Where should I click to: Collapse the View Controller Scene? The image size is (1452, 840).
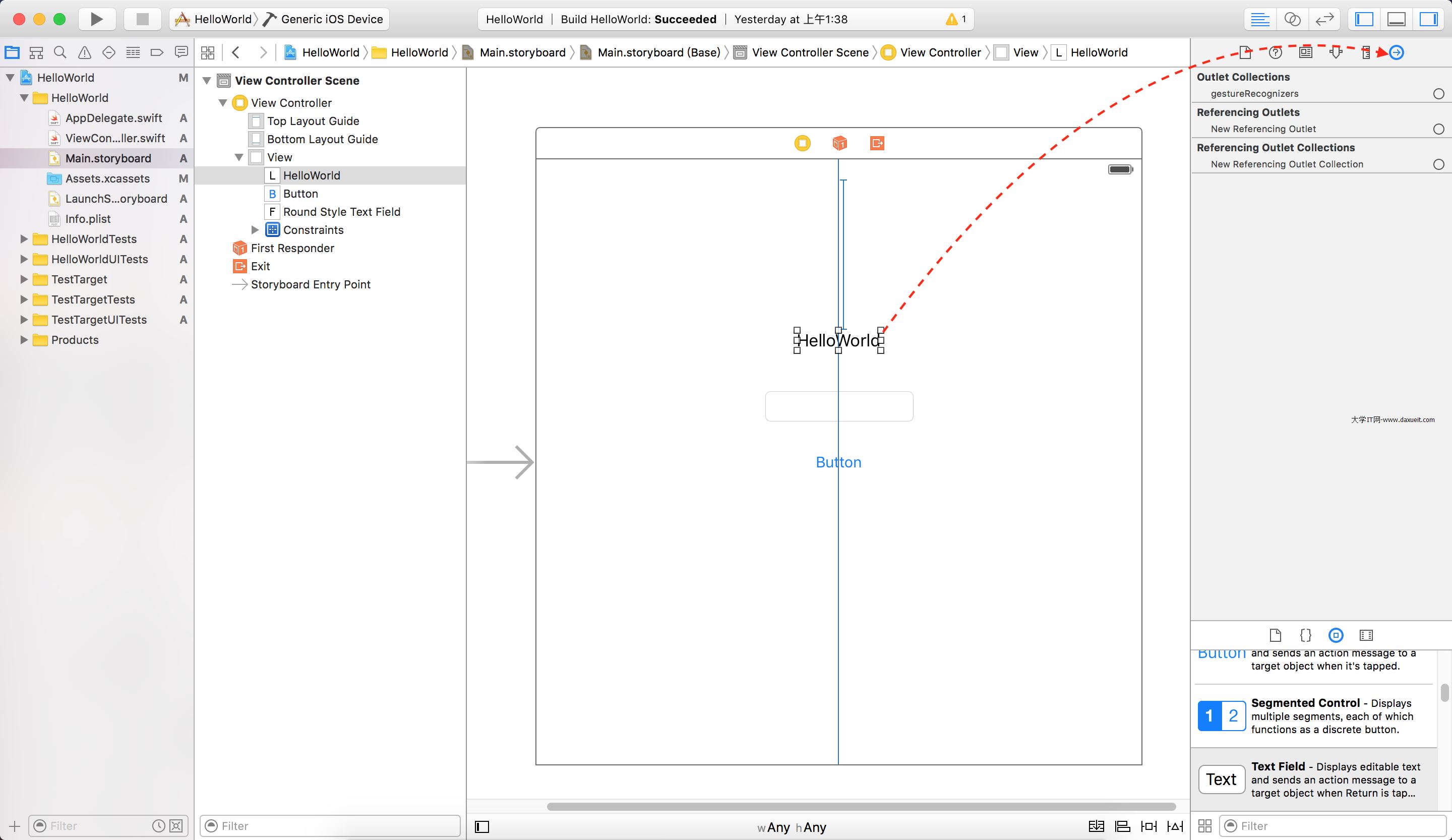[207, 81]
